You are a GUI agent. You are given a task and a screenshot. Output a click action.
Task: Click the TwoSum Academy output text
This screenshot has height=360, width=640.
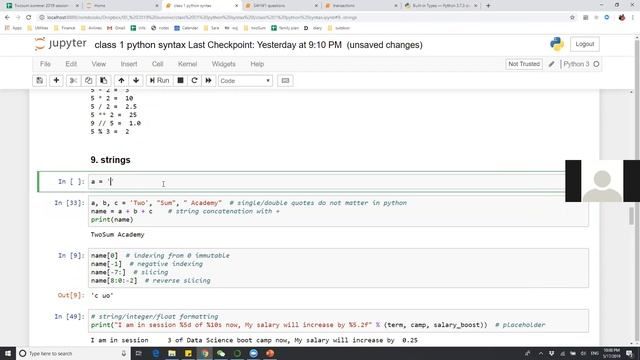118,235
